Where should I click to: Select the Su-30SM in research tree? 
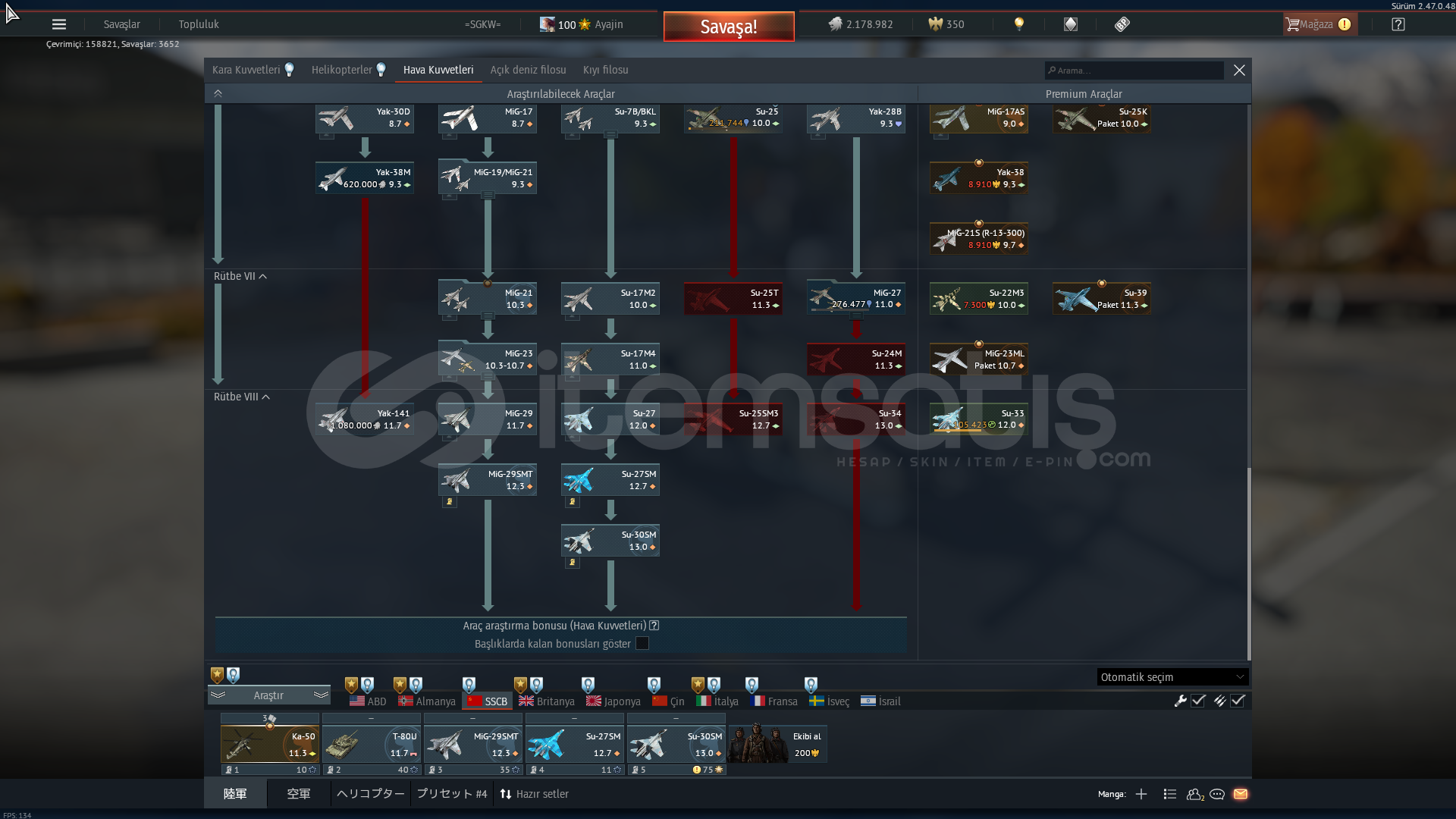coord(610,541)
